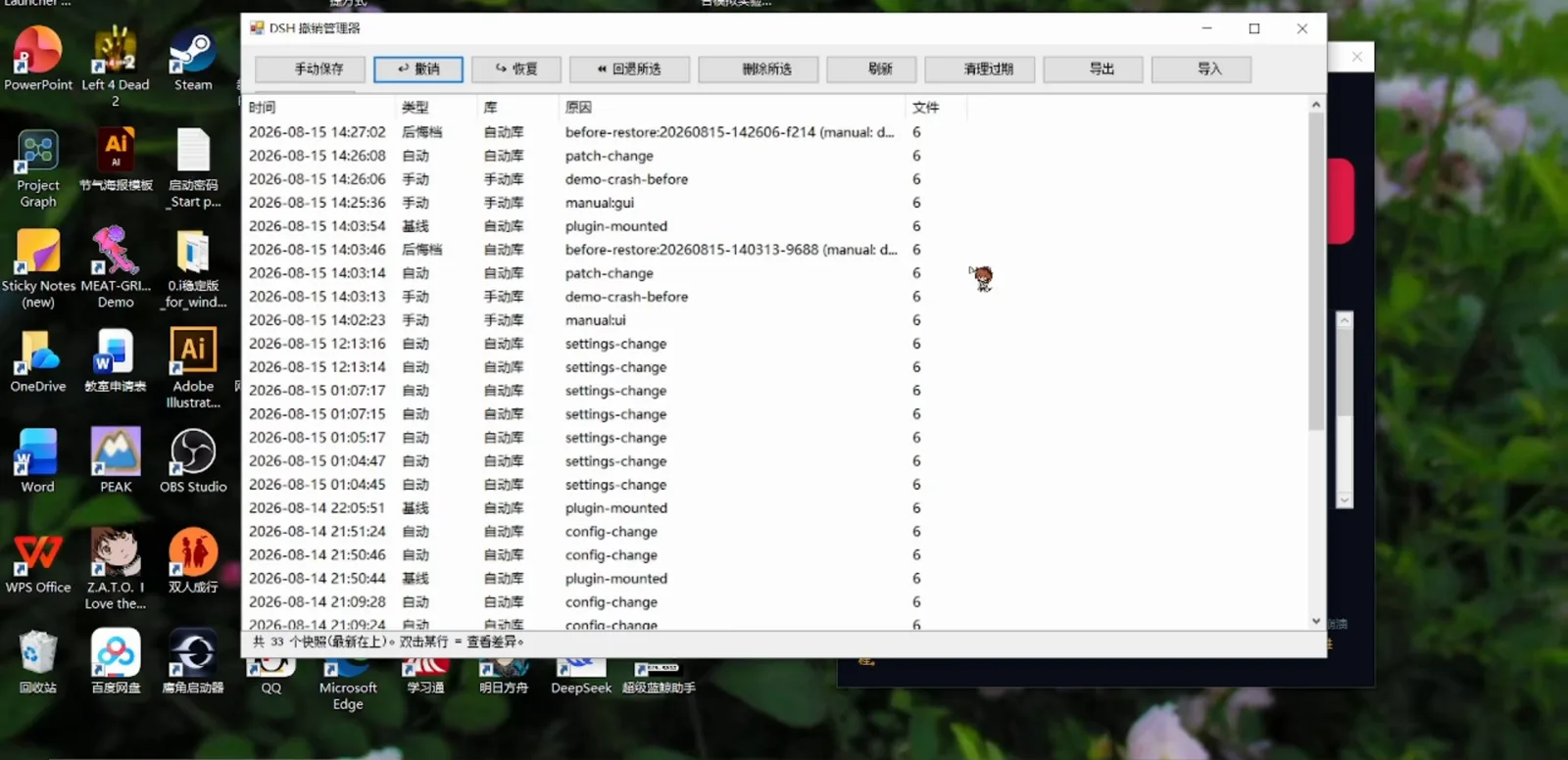Select the Word desktop icon
The width and height of the screenshot is (1568, 760).
click(x=37, y=460)
